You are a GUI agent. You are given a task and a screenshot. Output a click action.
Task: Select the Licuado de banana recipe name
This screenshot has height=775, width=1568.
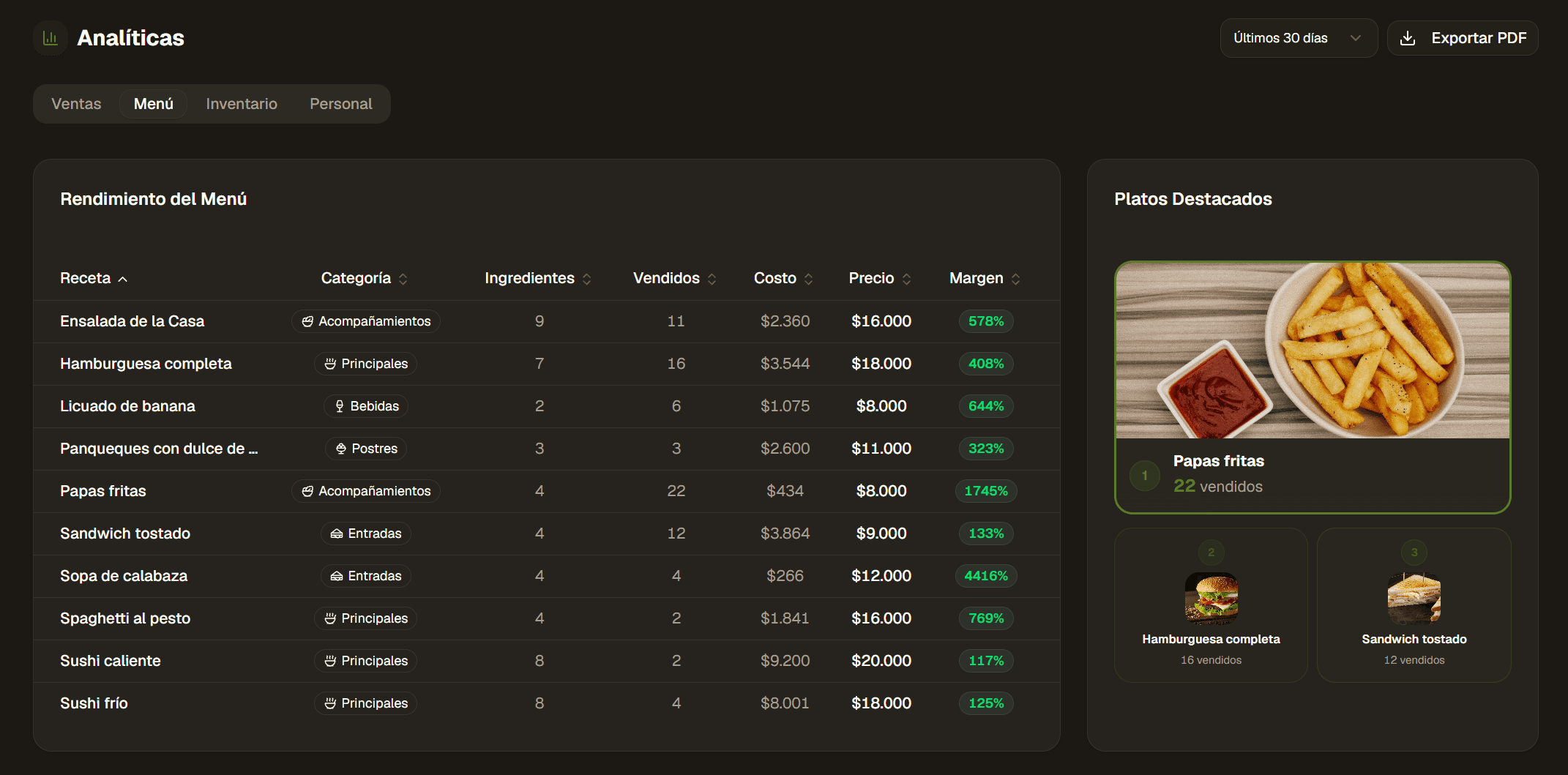127,406
